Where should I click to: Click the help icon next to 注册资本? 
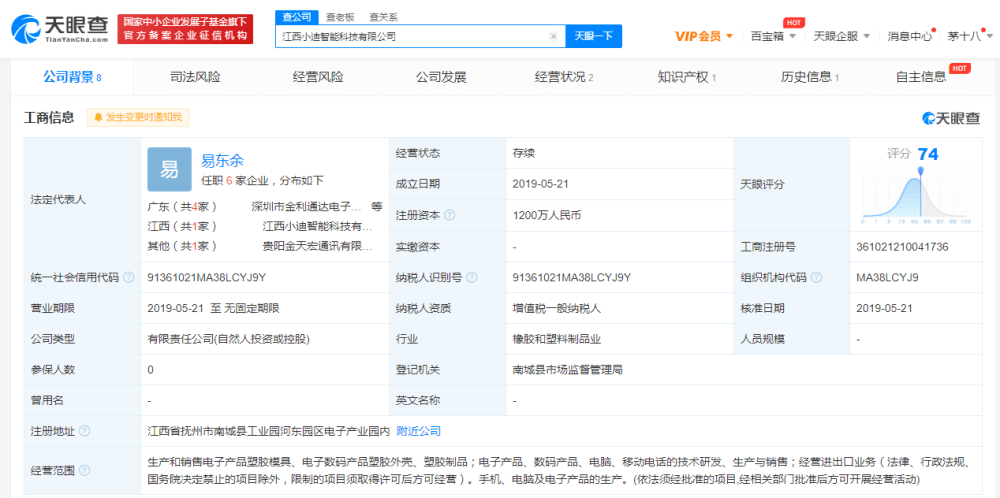(449, 215)
